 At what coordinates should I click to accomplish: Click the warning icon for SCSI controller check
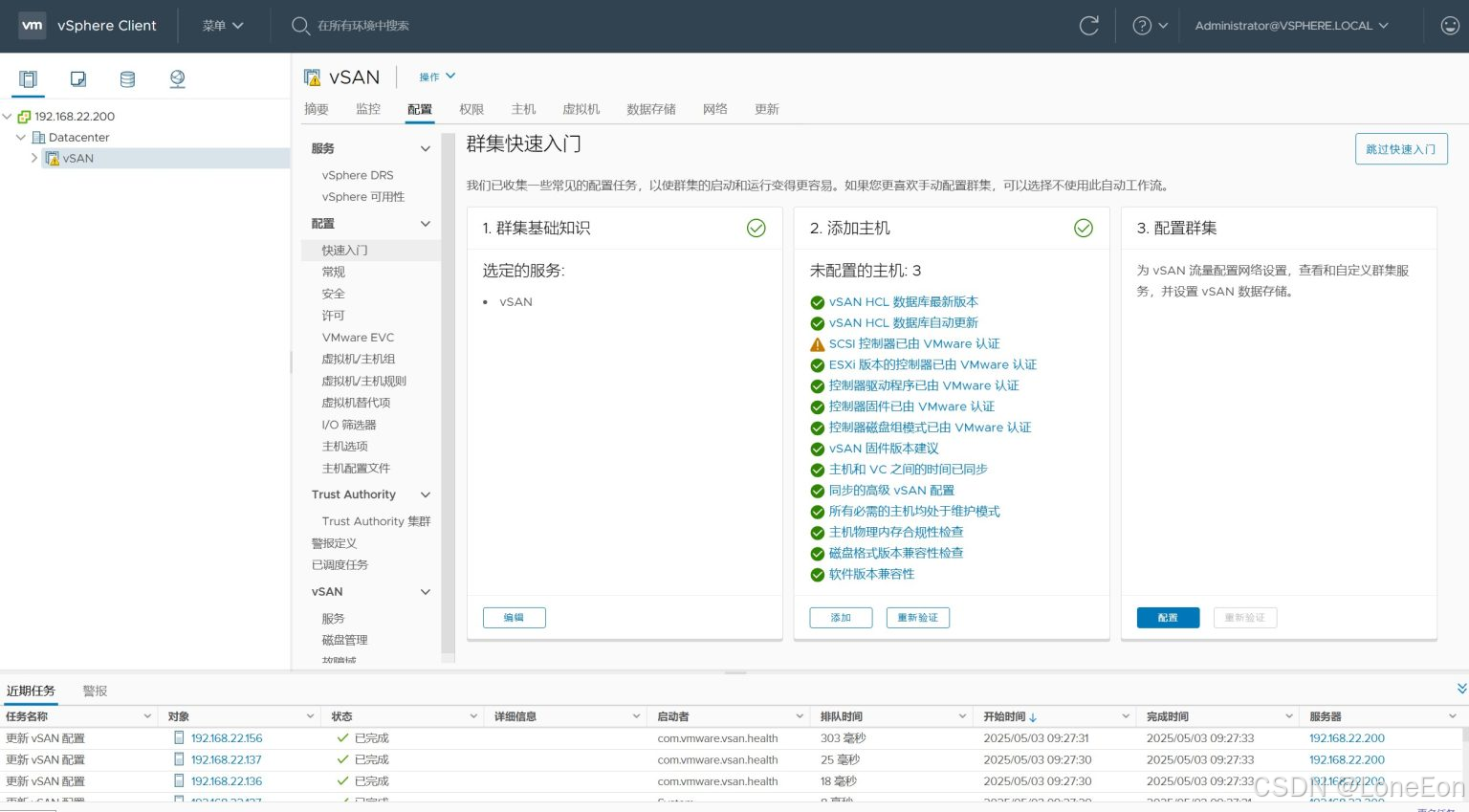pos(817,344)
